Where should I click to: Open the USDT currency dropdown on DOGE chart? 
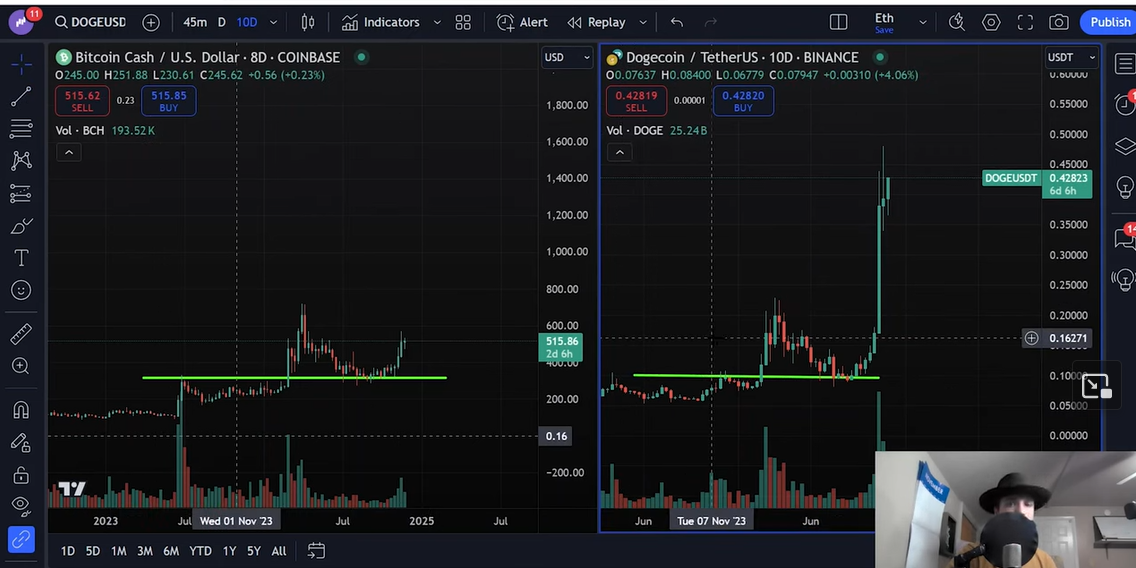1073,57
